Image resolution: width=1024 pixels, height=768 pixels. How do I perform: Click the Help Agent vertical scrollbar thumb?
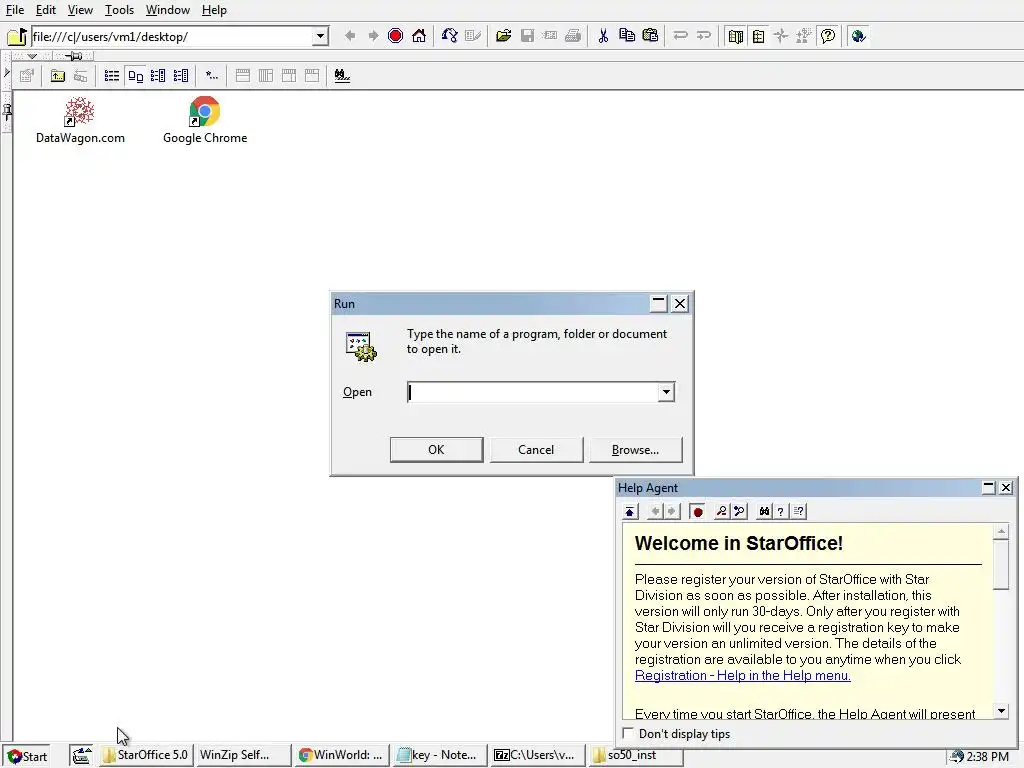coord(1000,564)
